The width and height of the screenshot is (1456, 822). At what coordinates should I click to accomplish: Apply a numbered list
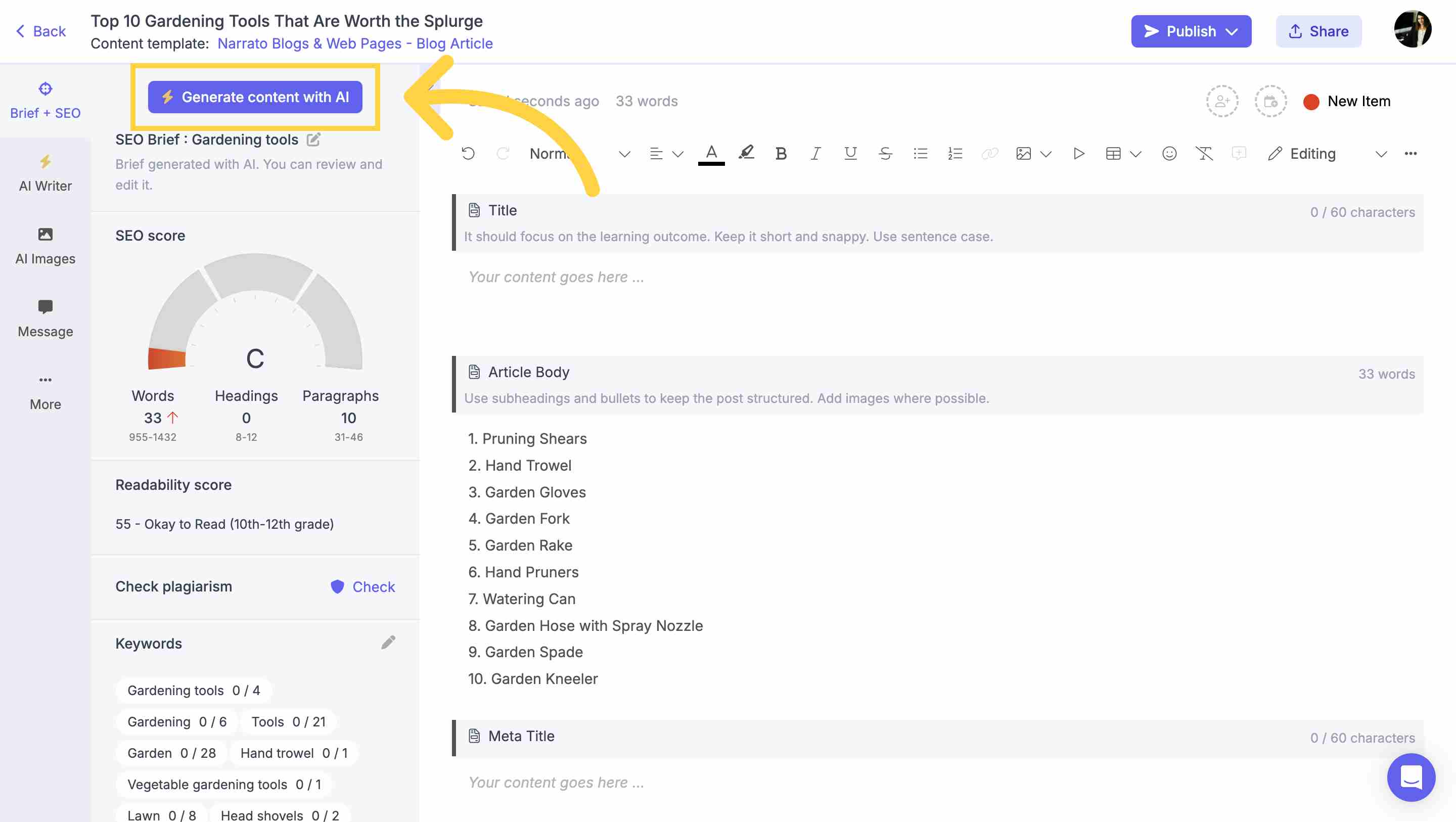(x=954, y=153)
